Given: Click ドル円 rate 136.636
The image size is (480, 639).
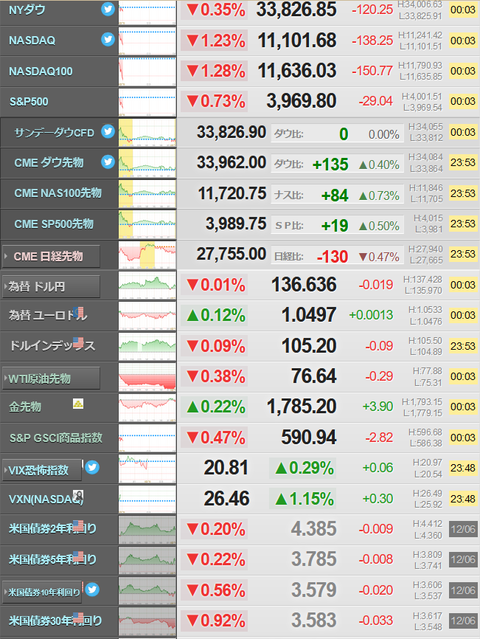Looking at the screenshot, I should pos(304,284).
